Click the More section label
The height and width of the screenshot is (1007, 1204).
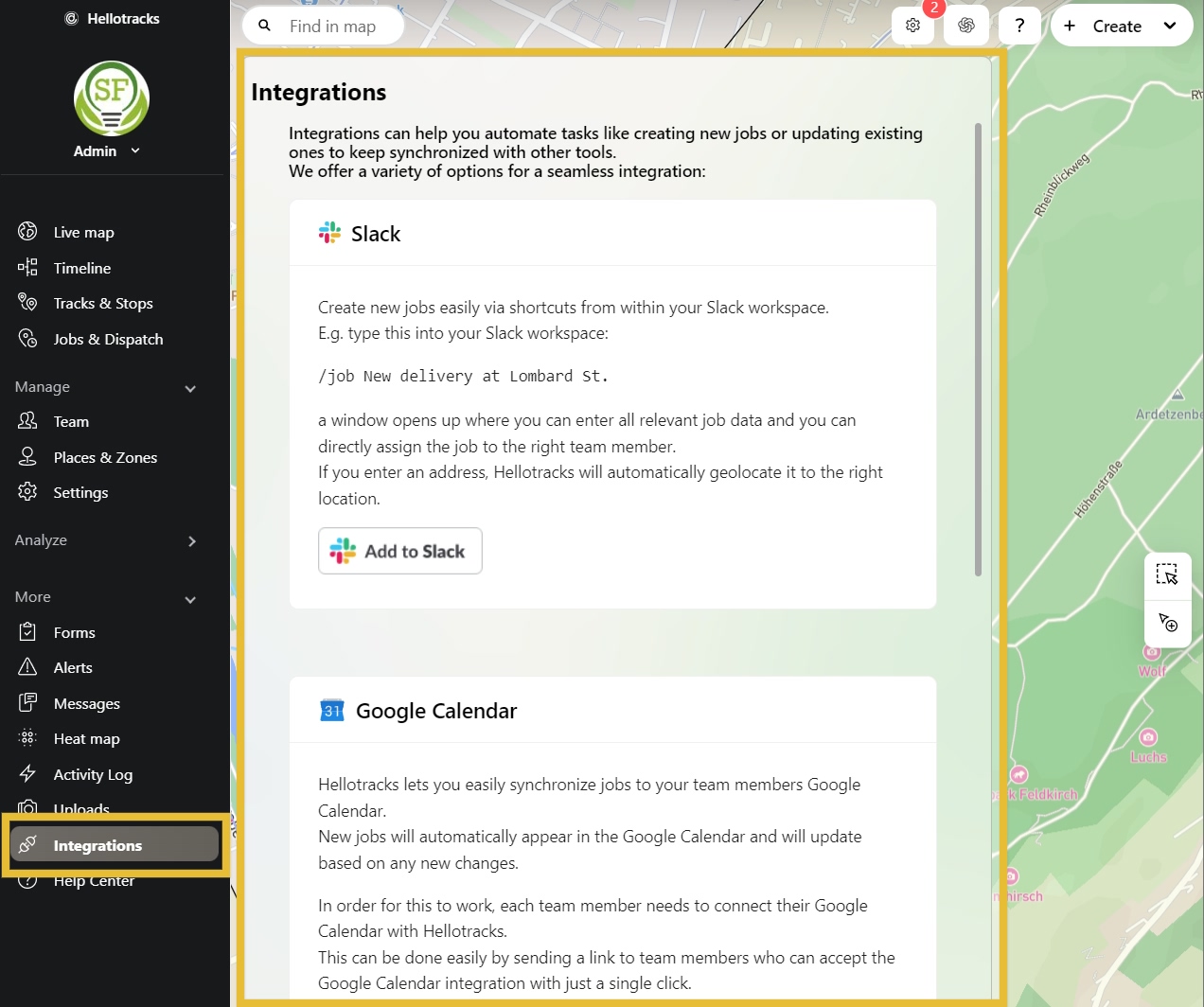point(33,597)
